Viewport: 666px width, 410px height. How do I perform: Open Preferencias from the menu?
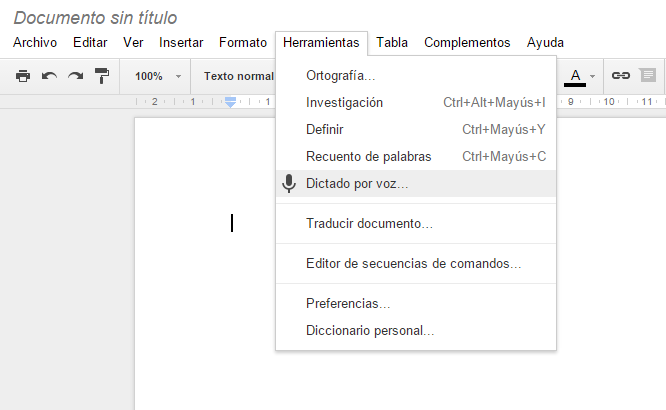pos(348,304)
